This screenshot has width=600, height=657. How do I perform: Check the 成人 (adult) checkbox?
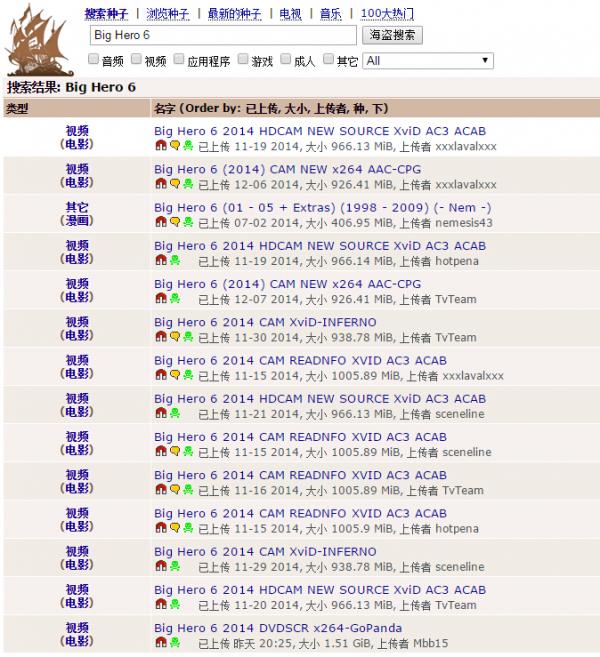(286, 59)
